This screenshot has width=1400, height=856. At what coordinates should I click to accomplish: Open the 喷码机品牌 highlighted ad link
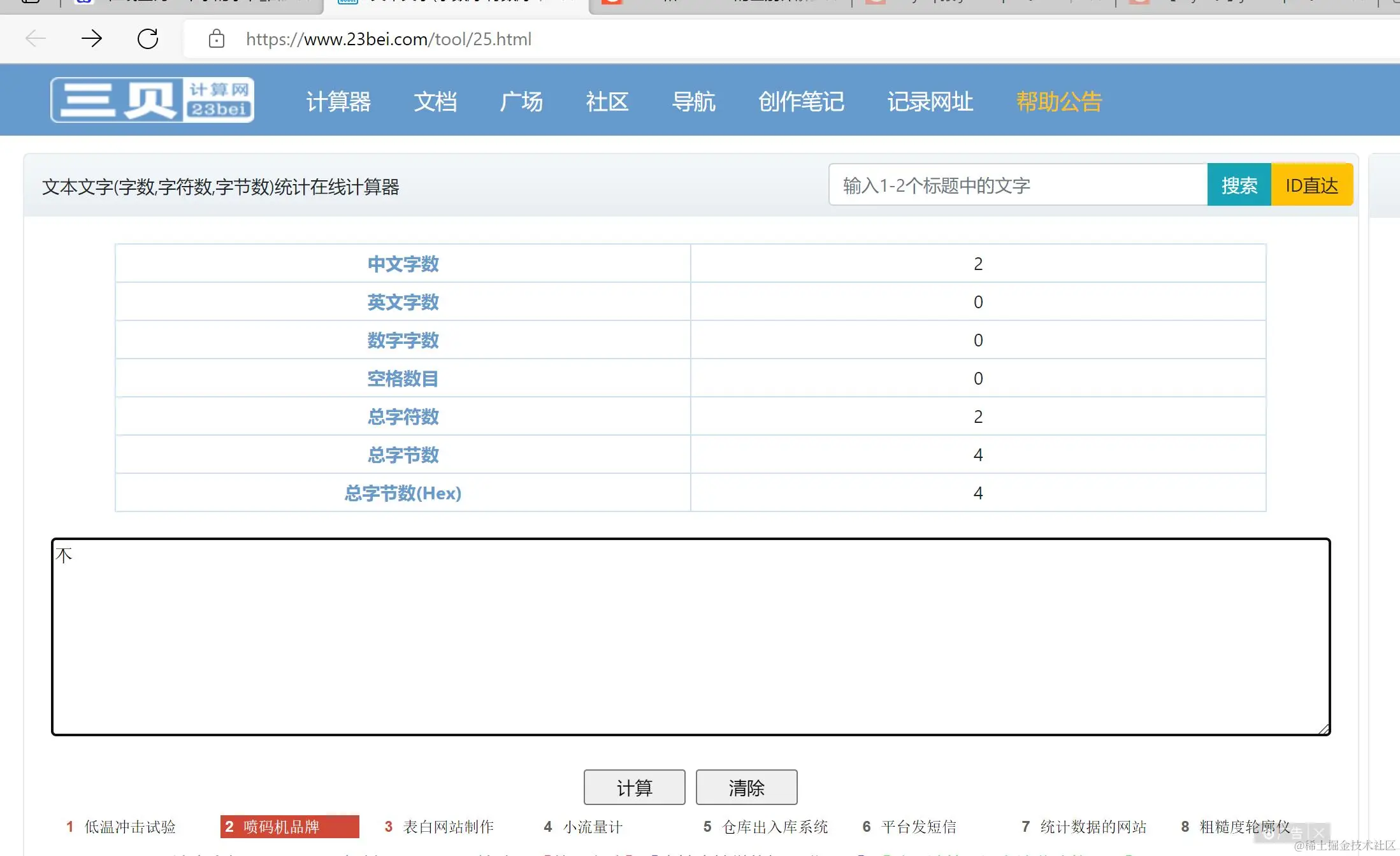[x=290, y=827]
